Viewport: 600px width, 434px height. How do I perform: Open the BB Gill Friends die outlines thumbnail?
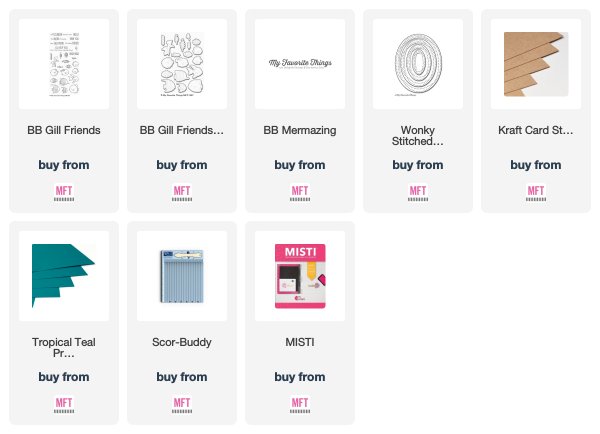[182, 64]
